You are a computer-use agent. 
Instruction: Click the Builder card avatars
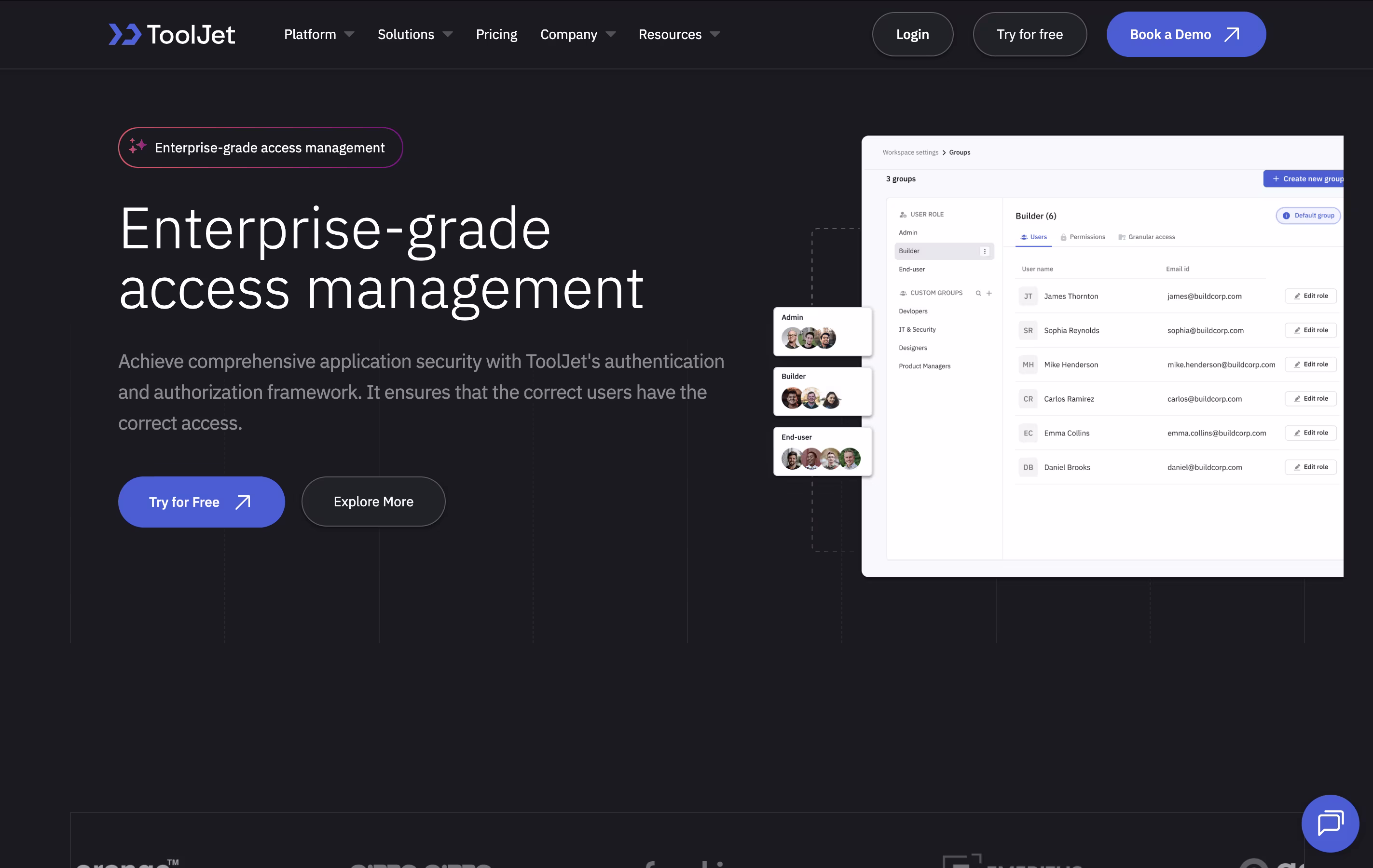[811, 398]
